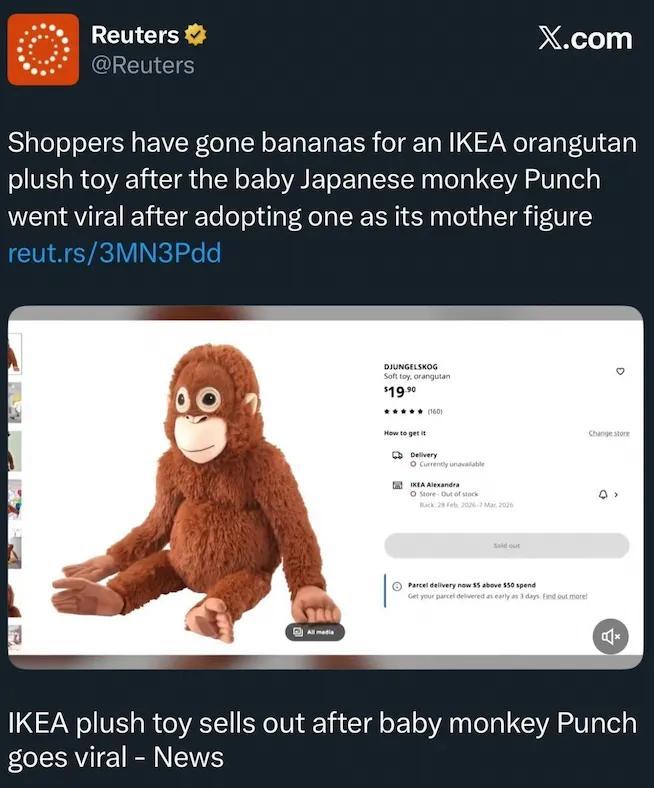The height and width of the screenshot is (788, 654).
Task: Open the @Reuters handle
Action: tap(143, 65)
